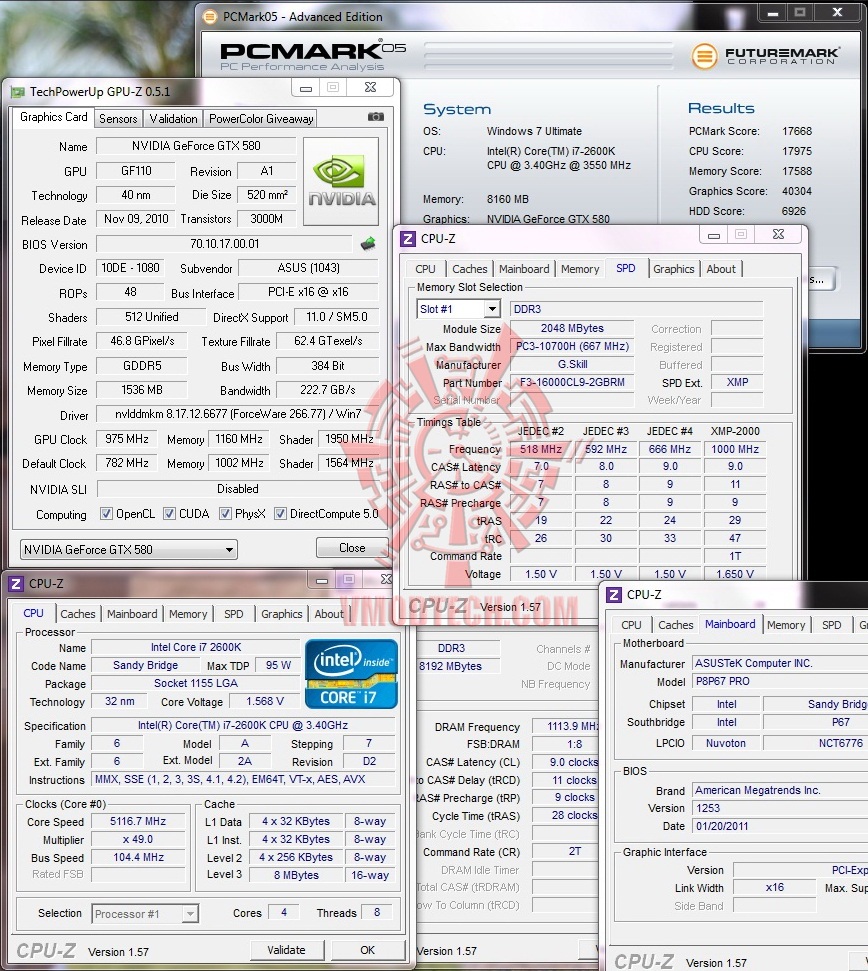This screenshot has width=868, height=971.
Task: Click the PCMark Score value 17668
Action: pyautogui.click(x=797, y=131)
